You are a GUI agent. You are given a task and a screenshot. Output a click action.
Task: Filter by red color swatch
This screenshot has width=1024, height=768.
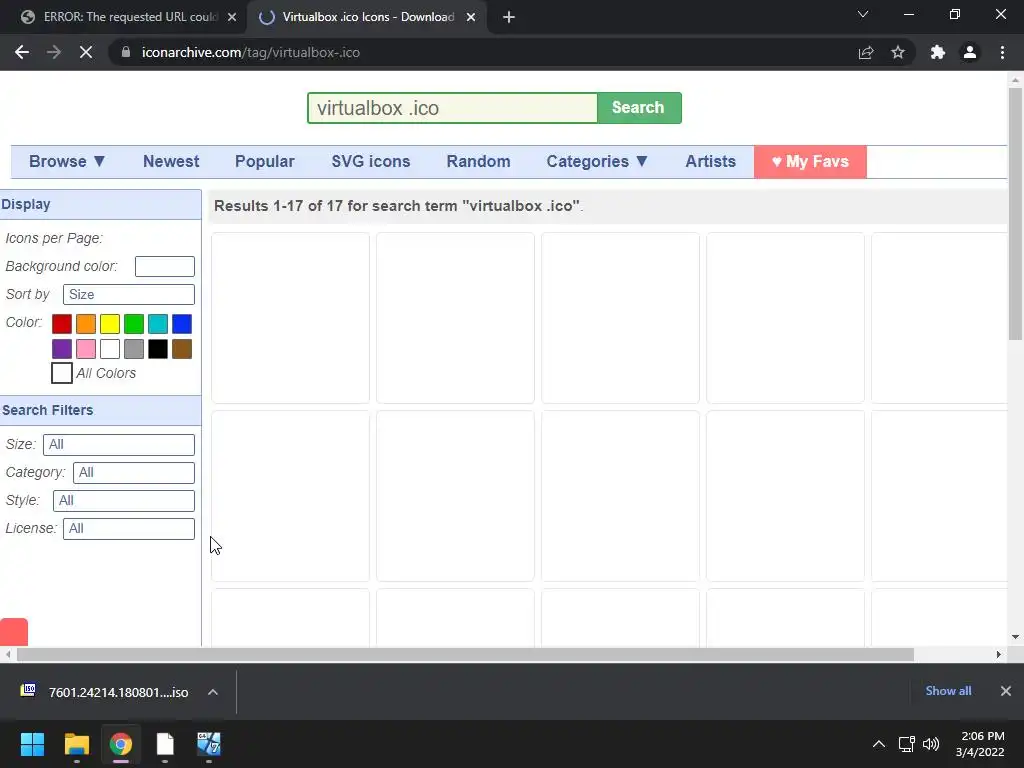click(62, 324)
